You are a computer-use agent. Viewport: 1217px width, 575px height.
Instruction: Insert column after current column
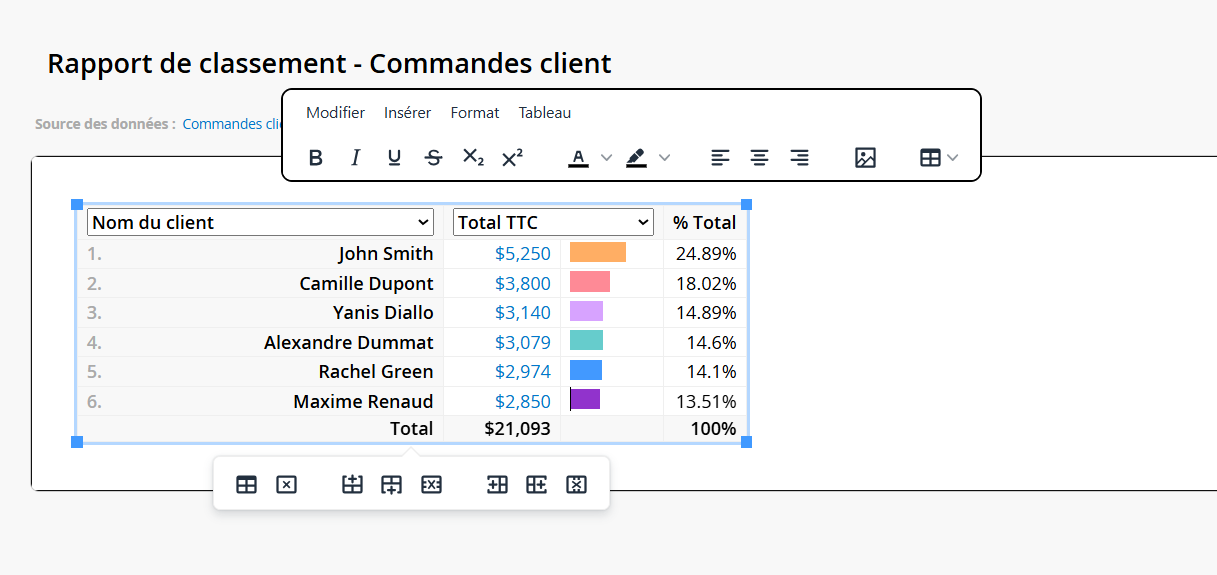point(536,485)
